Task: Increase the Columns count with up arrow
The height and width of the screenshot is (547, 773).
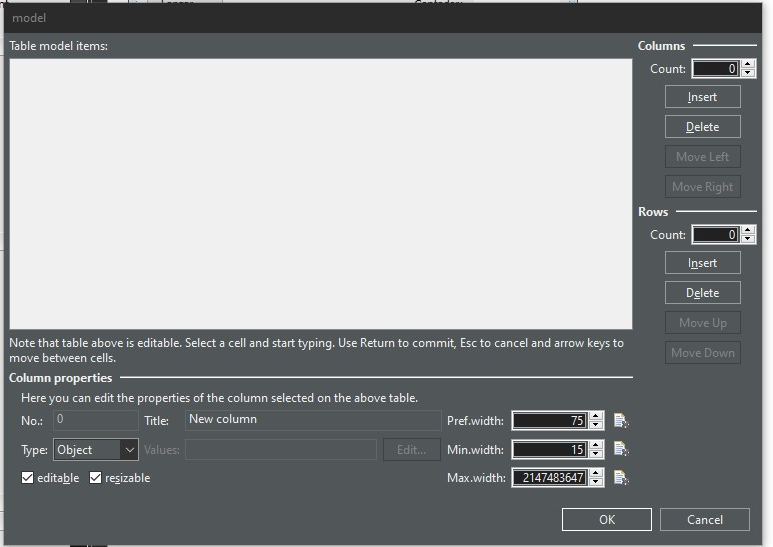Action: [x=748, y=65]
